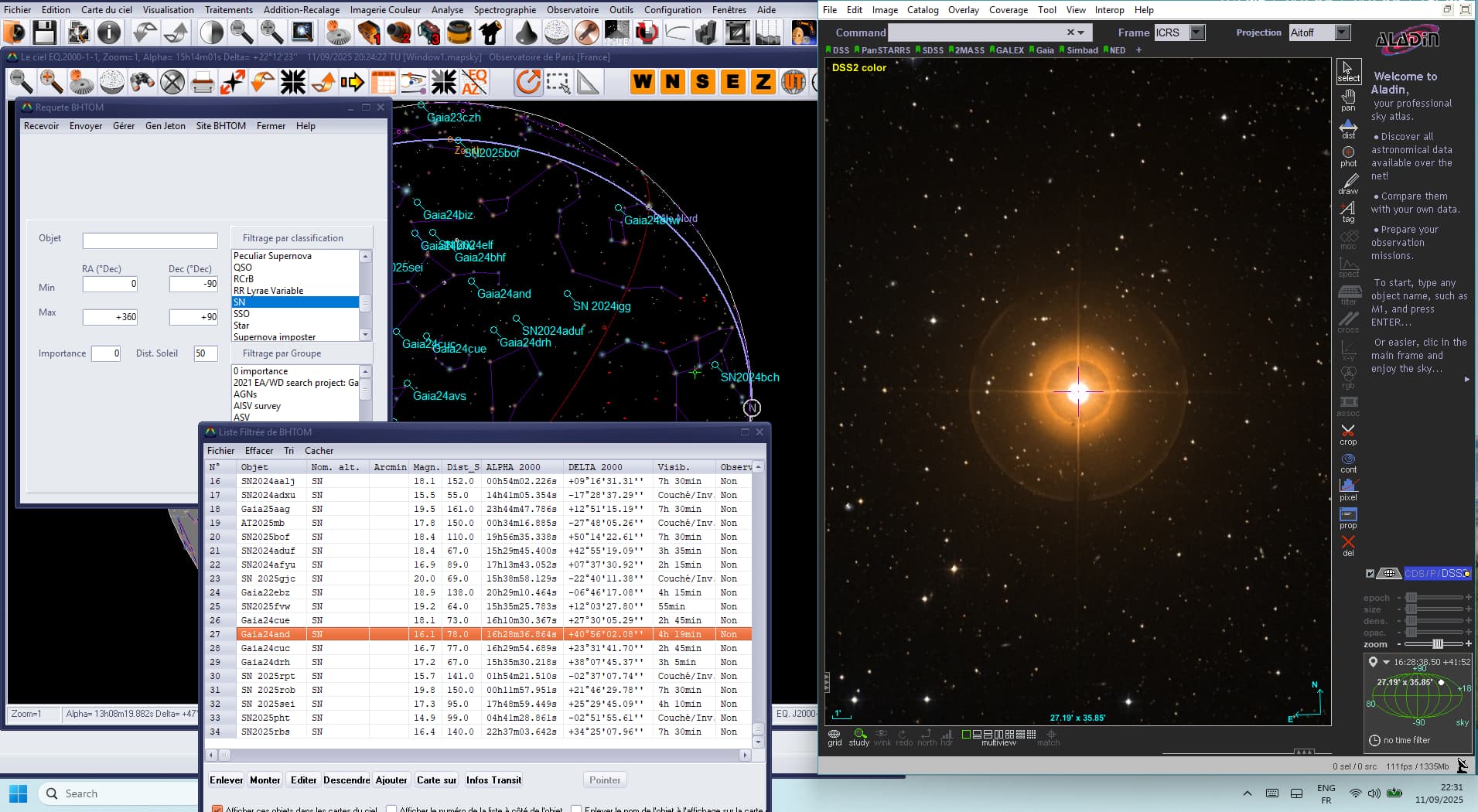Toggle 'Afficher ces objets dans les cartes' checkbox

(217, 809)
